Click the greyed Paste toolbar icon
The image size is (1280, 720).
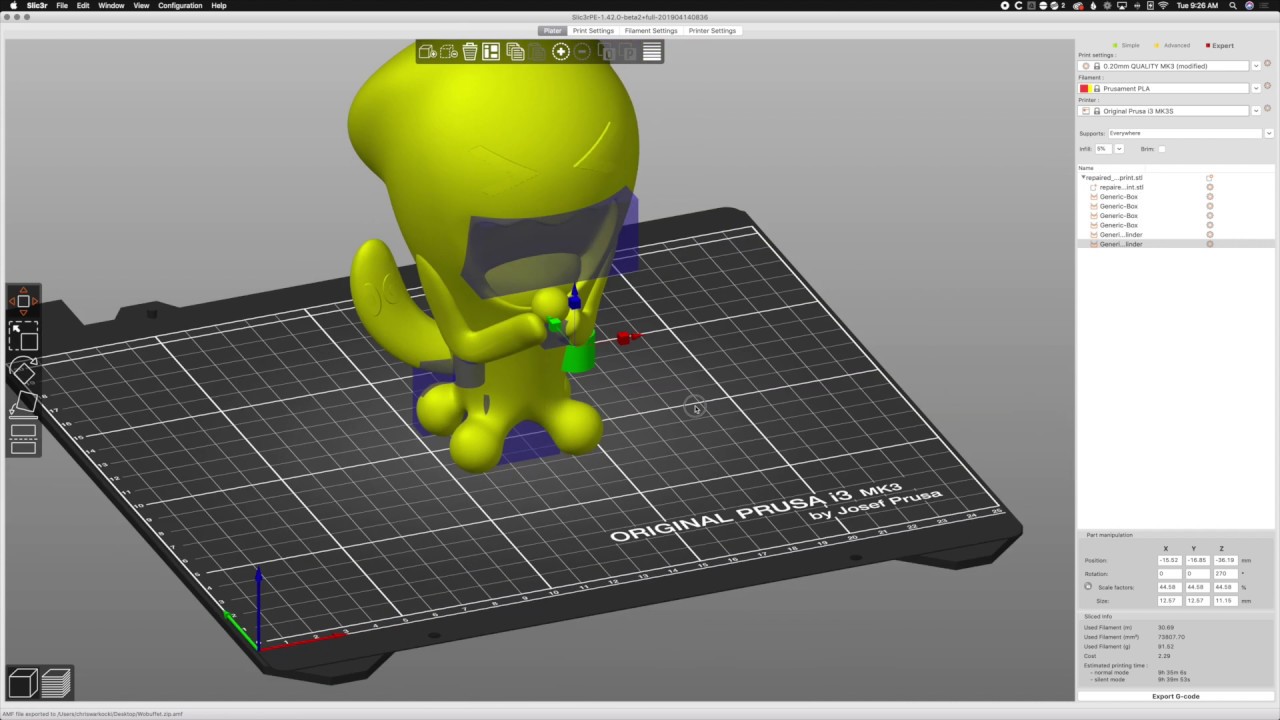coord(538,51)
